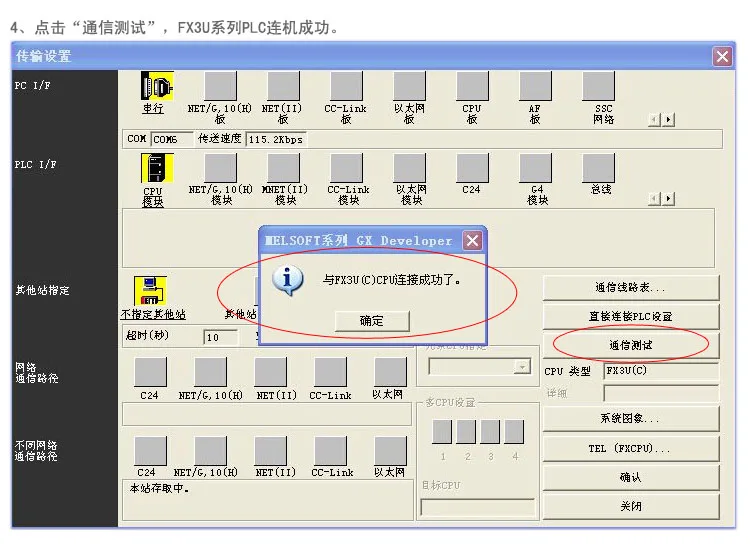
Task: Select NET(II) icon in network communication path (网络通信路径)
Action: (270, 372)
